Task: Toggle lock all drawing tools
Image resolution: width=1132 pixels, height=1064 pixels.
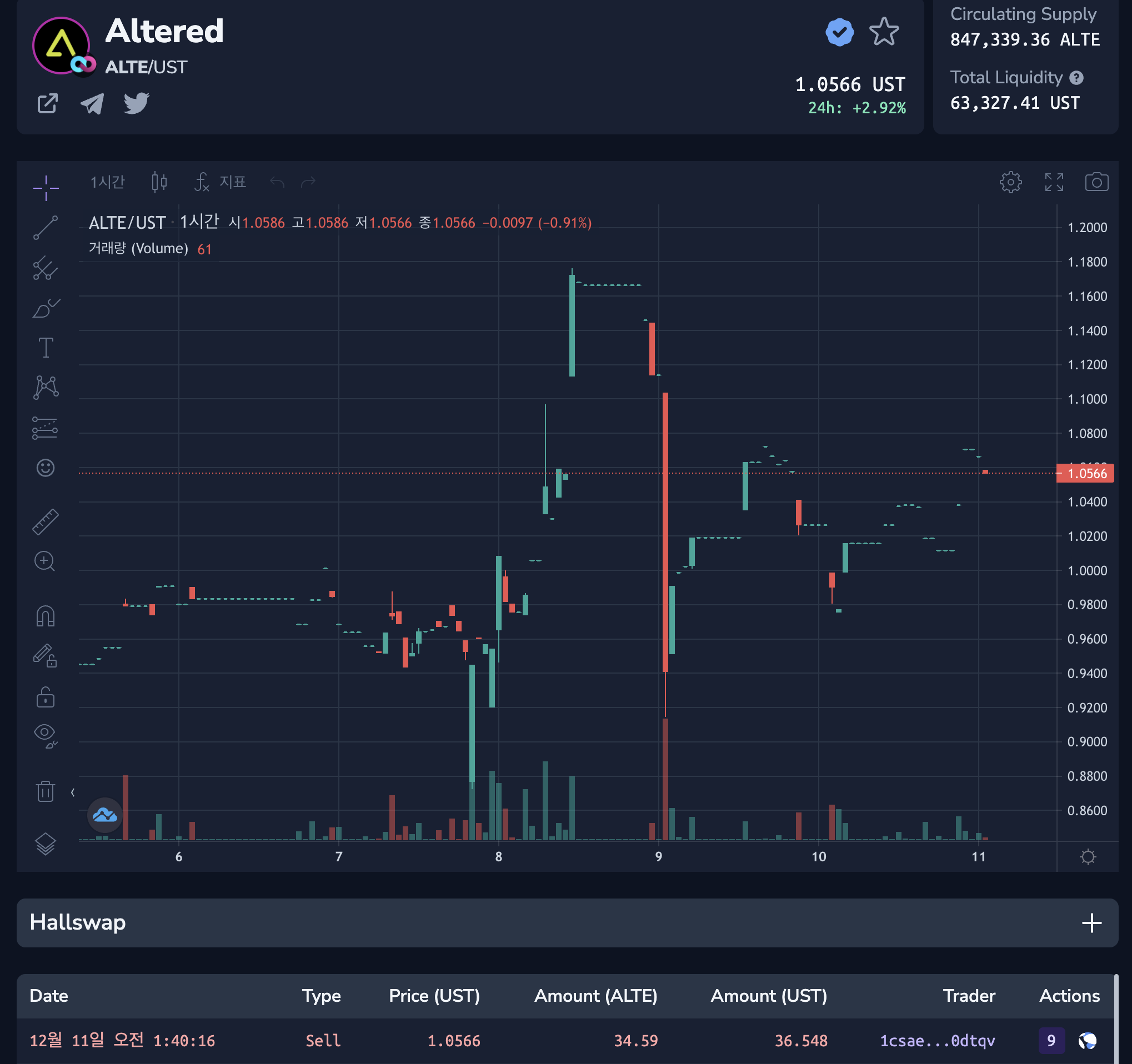Action: 46,697
